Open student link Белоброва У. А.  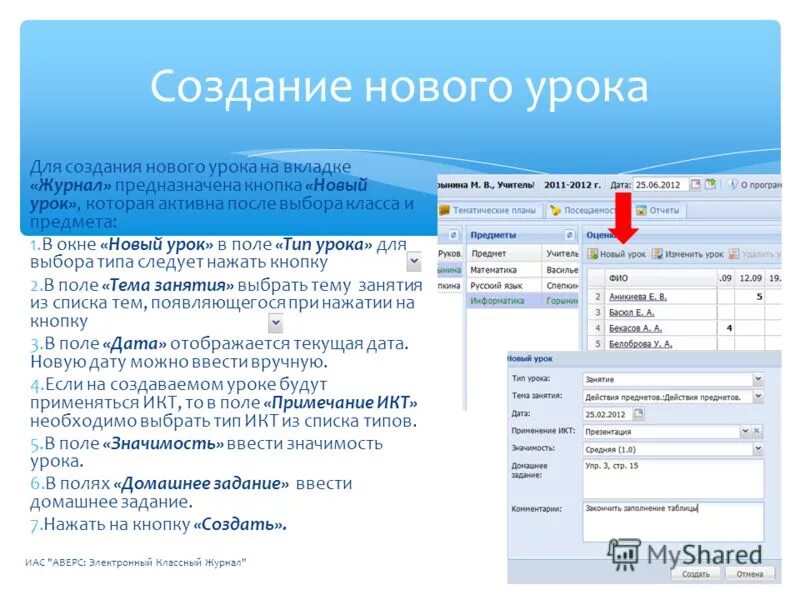click(x=640, y=344)
